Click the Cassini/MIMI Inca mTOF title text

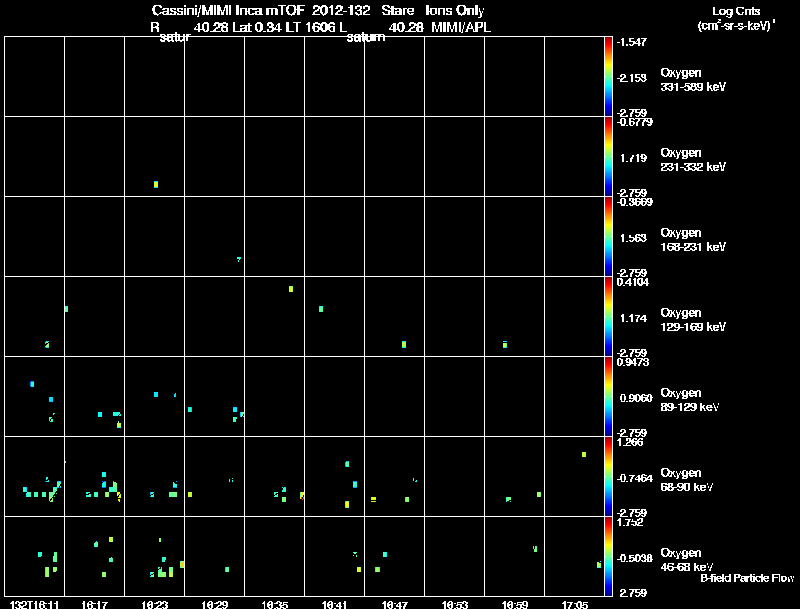(x=228, y=11)
